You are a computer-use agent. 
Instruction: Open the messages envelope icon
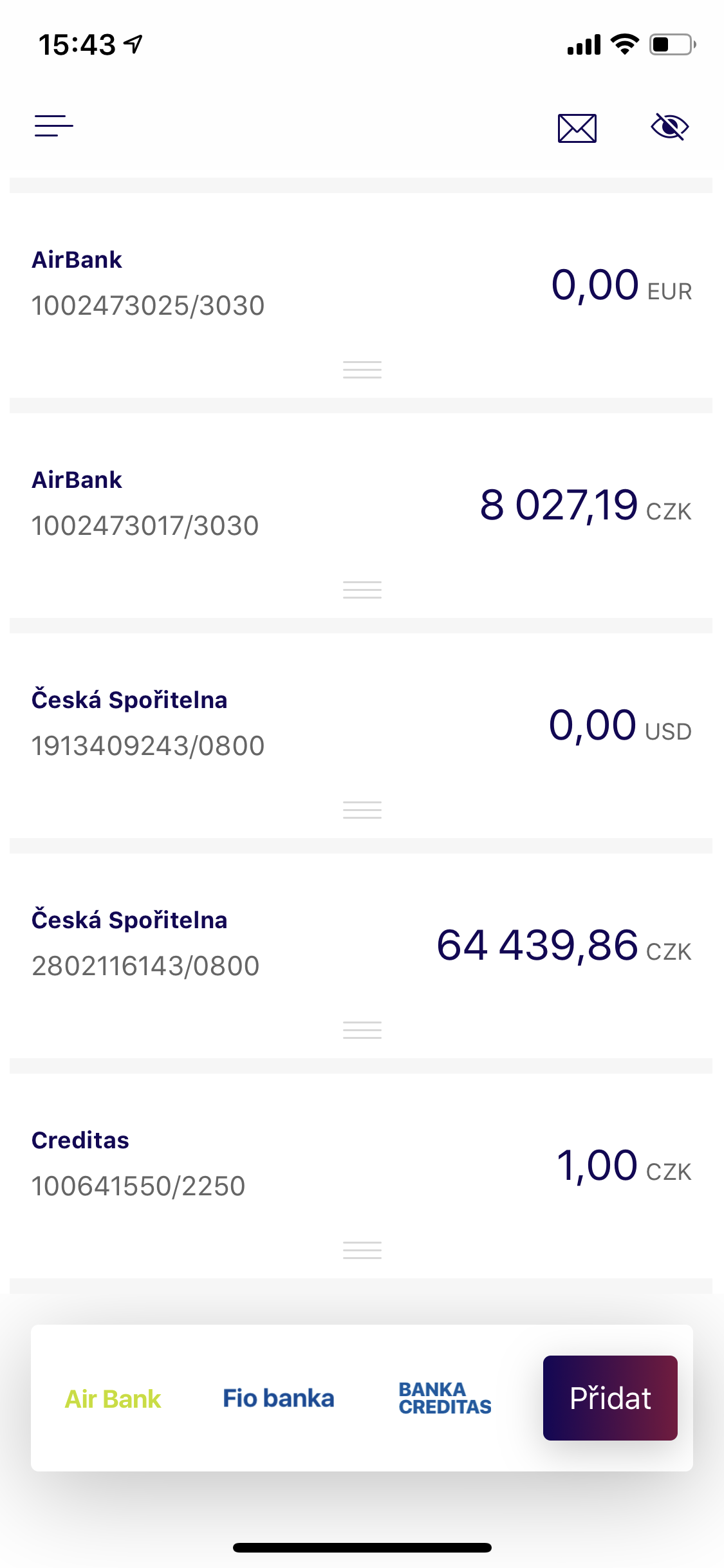577,128
